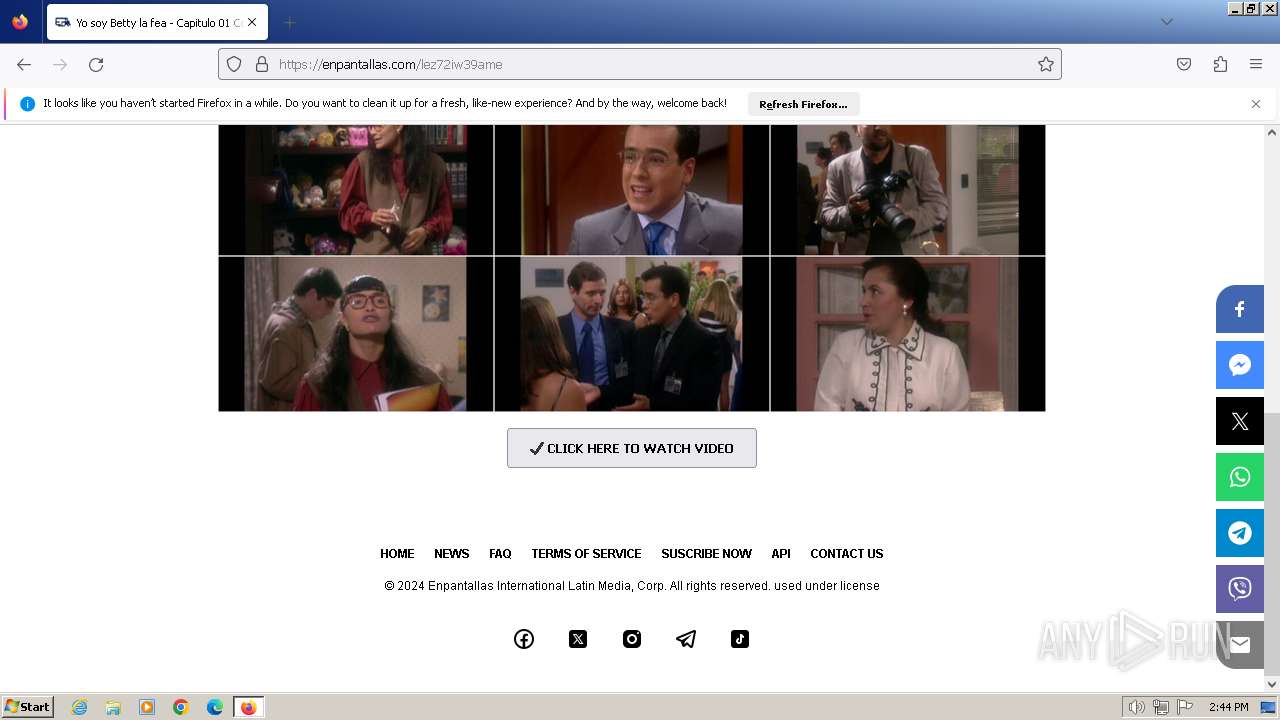Click thumbnail of man in blue tie
The image size is (1280, 720).
(632, 190)
